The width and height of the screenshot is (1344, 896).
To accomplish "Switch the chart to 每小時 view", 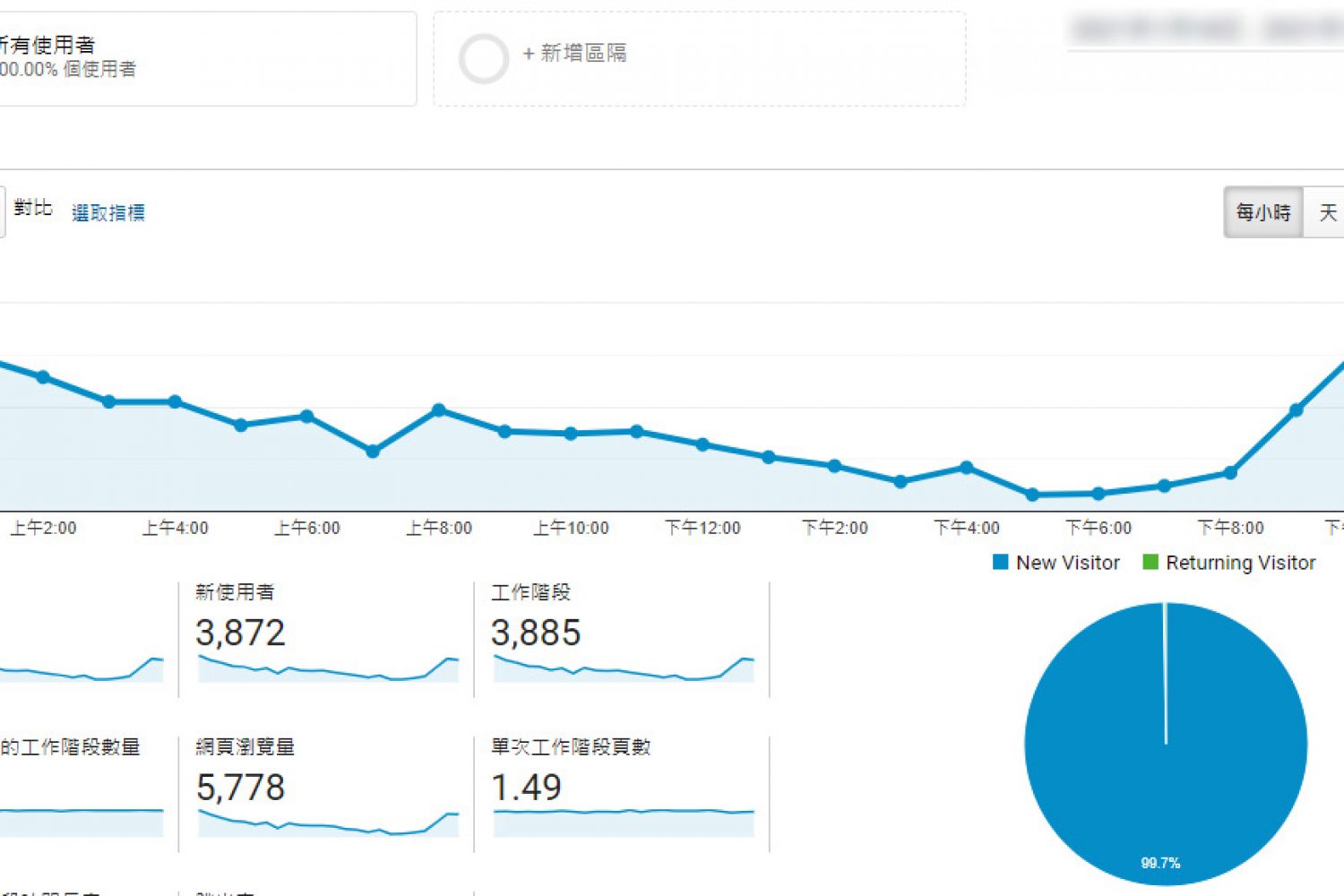I will coord(1263,212).
